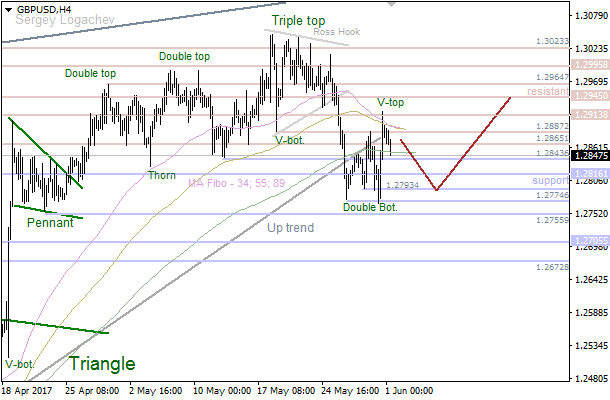Screen dimensions: 610x400
Task: Select the 1 Jun 00:00 time marker
Action: pyautogui.click(x=410, y=391)
